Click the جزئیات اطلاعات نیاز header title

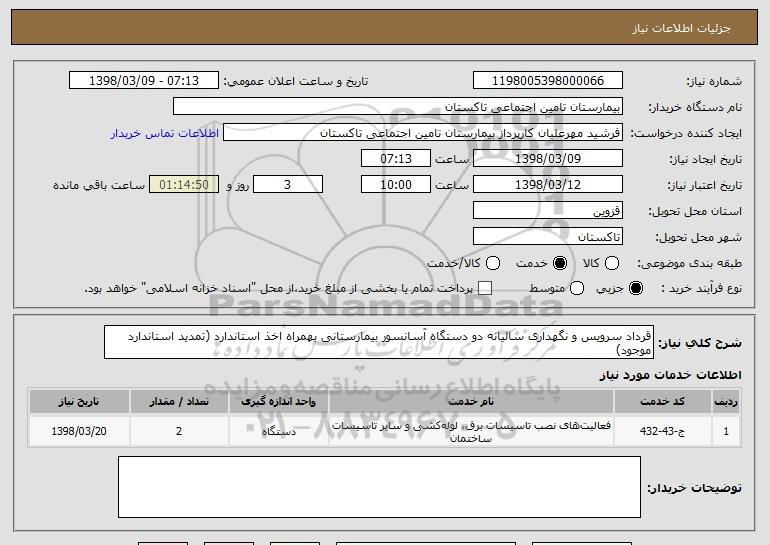coord(681,28)
